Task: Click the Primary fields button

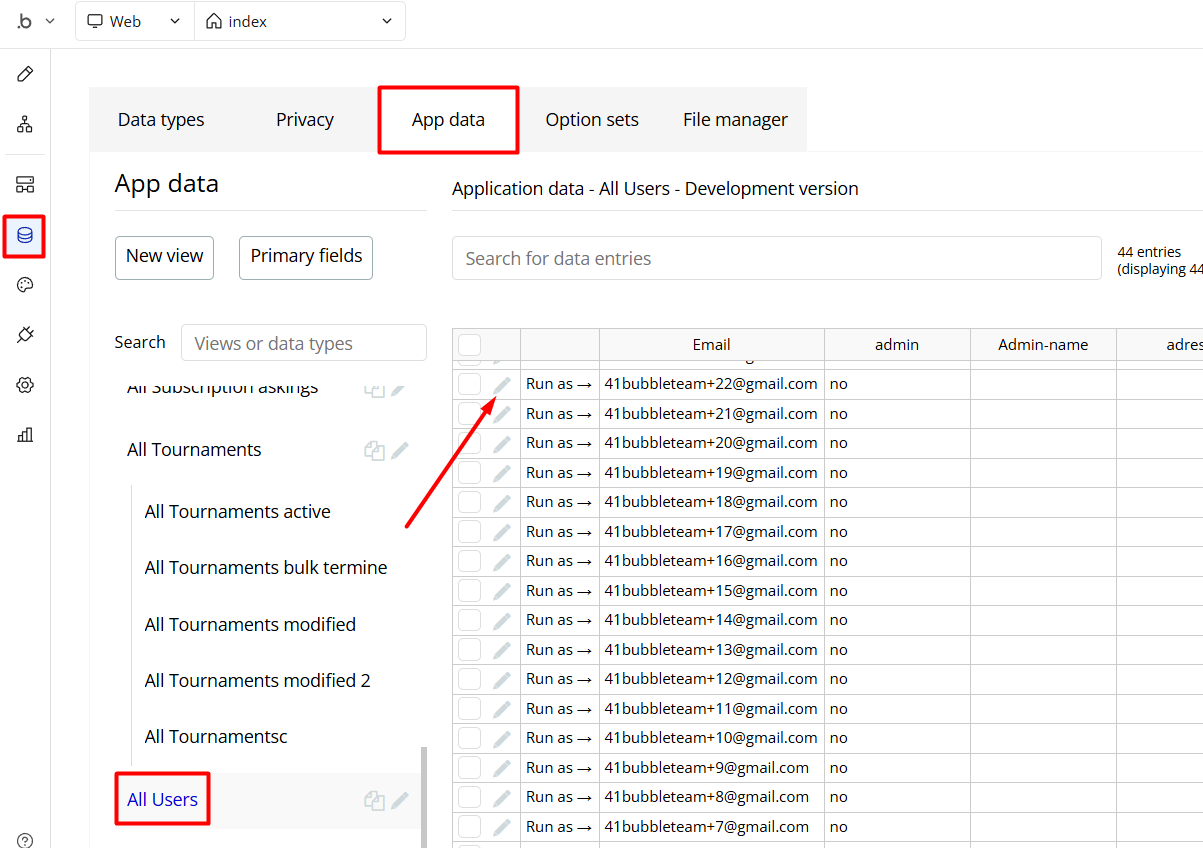Action: click(306, 257)
